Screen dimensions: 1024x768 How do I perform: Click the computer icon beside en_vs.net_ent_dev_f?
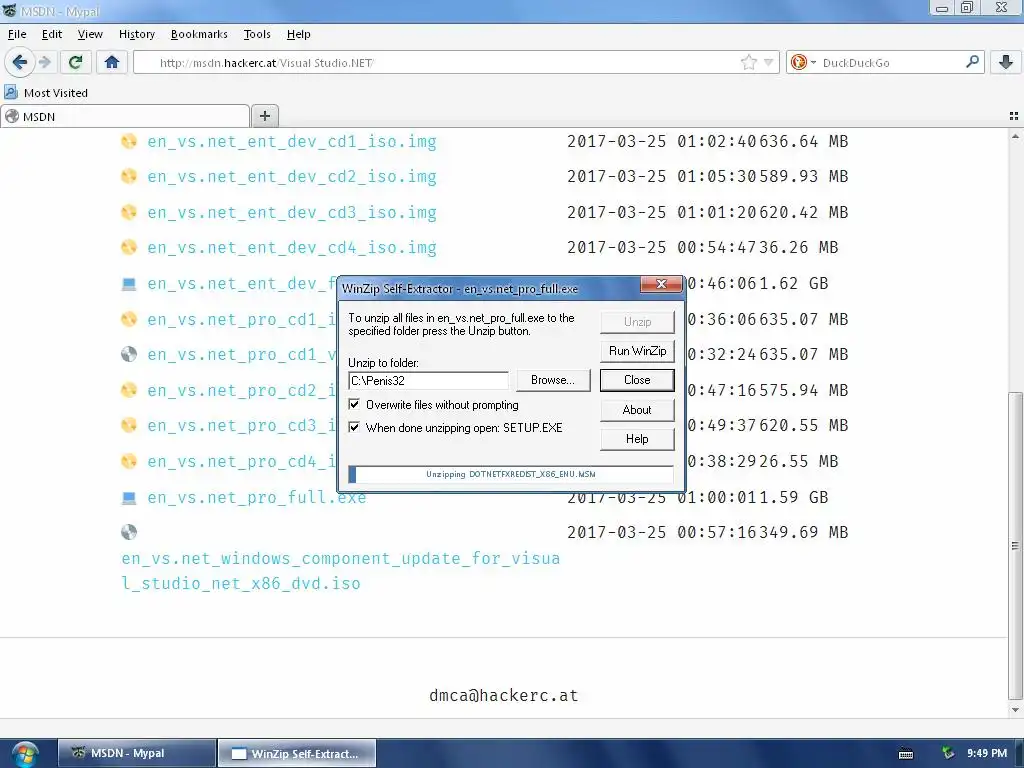(x=129, y=283)
